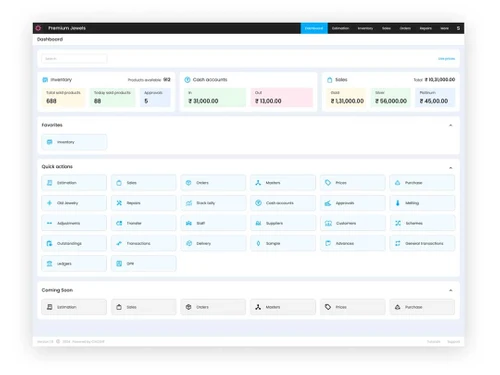Click the Repairs tools icon in Quick actions
Image resolution: width=500 pixels, height=375 pixels.
[119, 203]
